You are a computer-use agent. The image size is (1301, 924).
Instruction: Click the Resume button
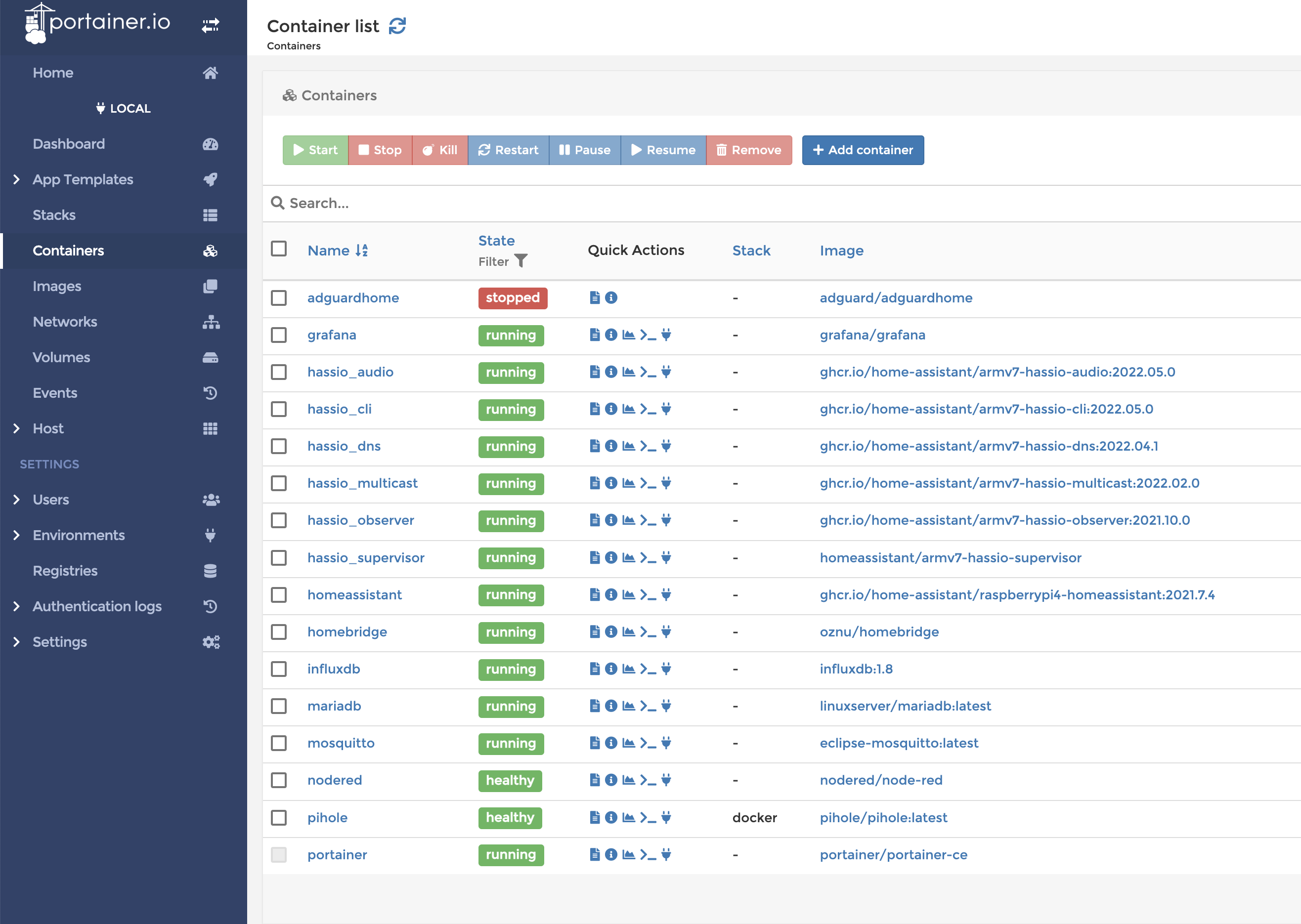[663, 150]
